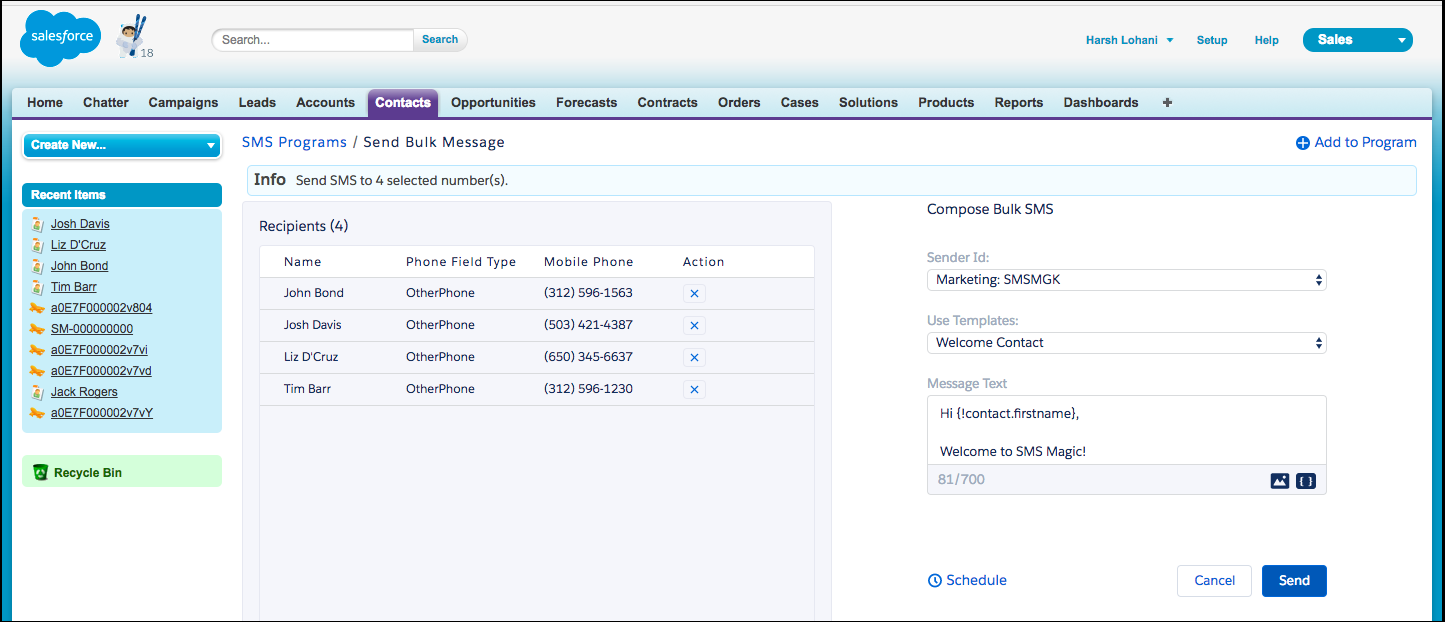
Task: Go back to SMS Programs breadcrumb
Action: [294, 143]
